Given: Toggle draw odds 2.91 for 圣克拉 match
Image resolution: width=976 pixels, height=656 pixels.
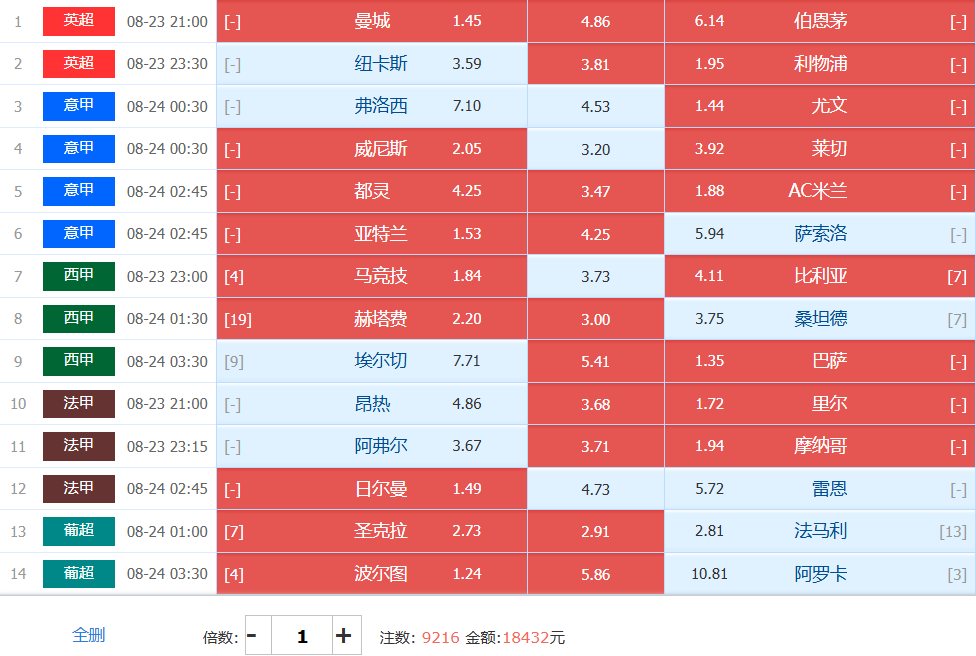Looking at the screenshot, I should [x=596, y=531].
